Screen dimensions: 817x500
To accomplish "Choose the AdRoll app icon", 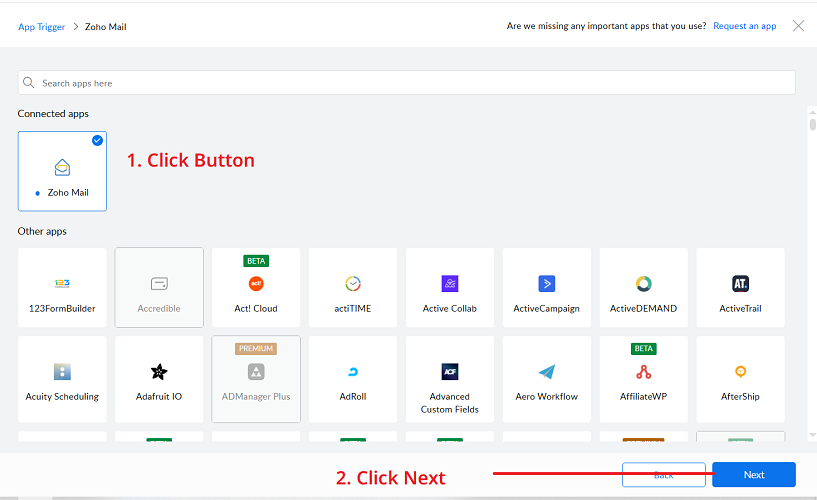I will 352,372.
